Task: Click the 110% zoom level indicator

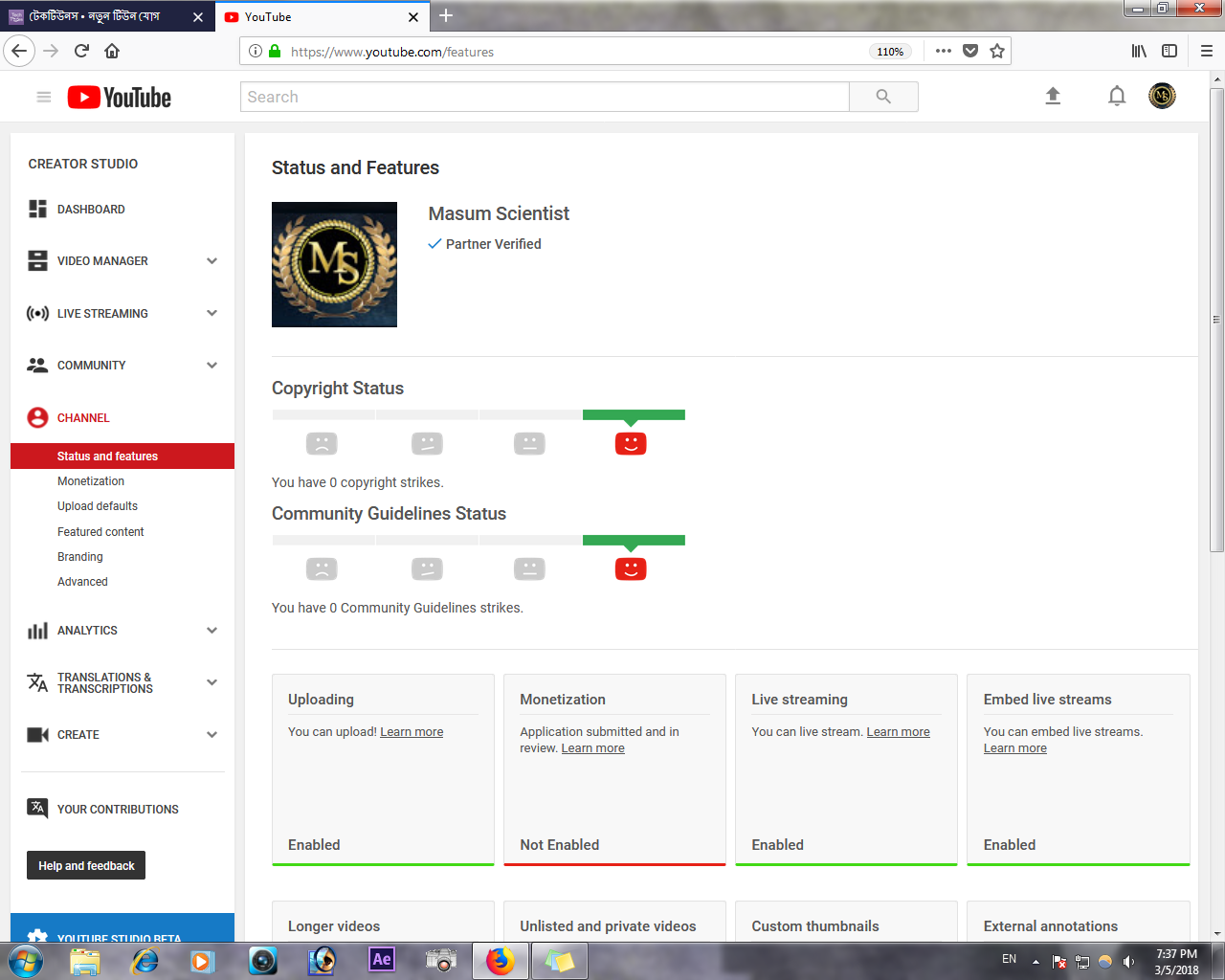Action: click(x=890, y=52)
